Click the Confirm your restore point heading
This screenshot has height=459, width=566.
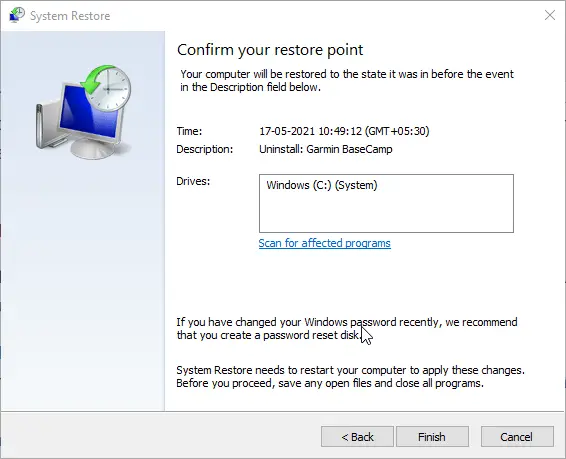click(270, 50)
